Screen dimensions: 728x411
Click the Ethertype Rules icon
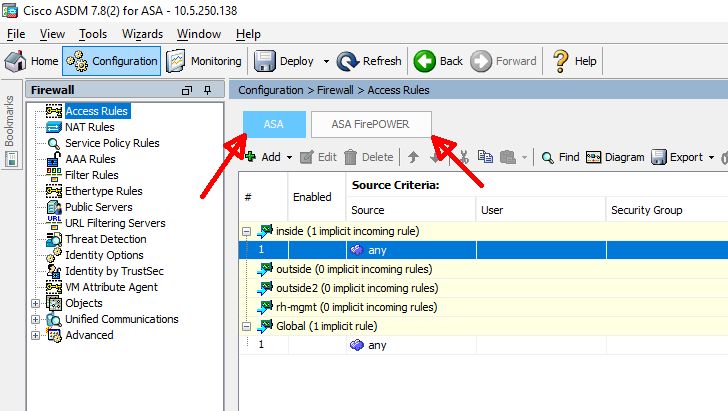pos(54,191)
